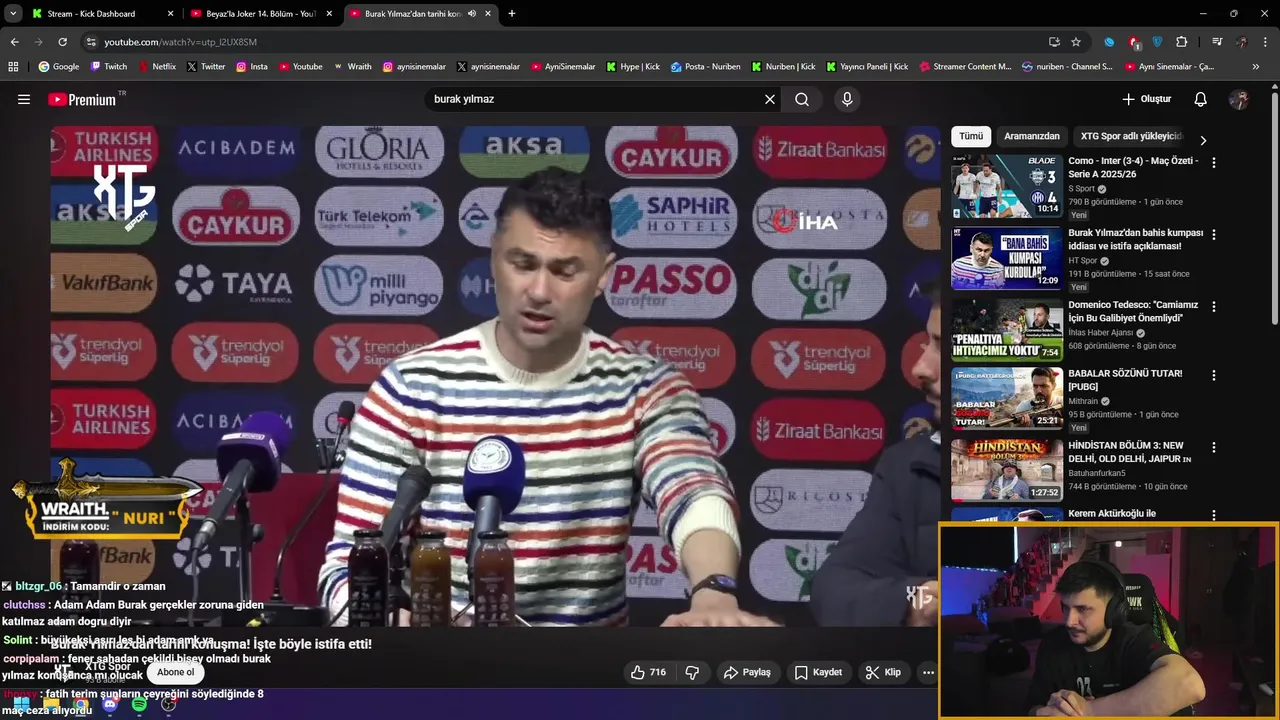
Task: Open Como - Inter (3-4) title link
Action: tap(1133, 167)
